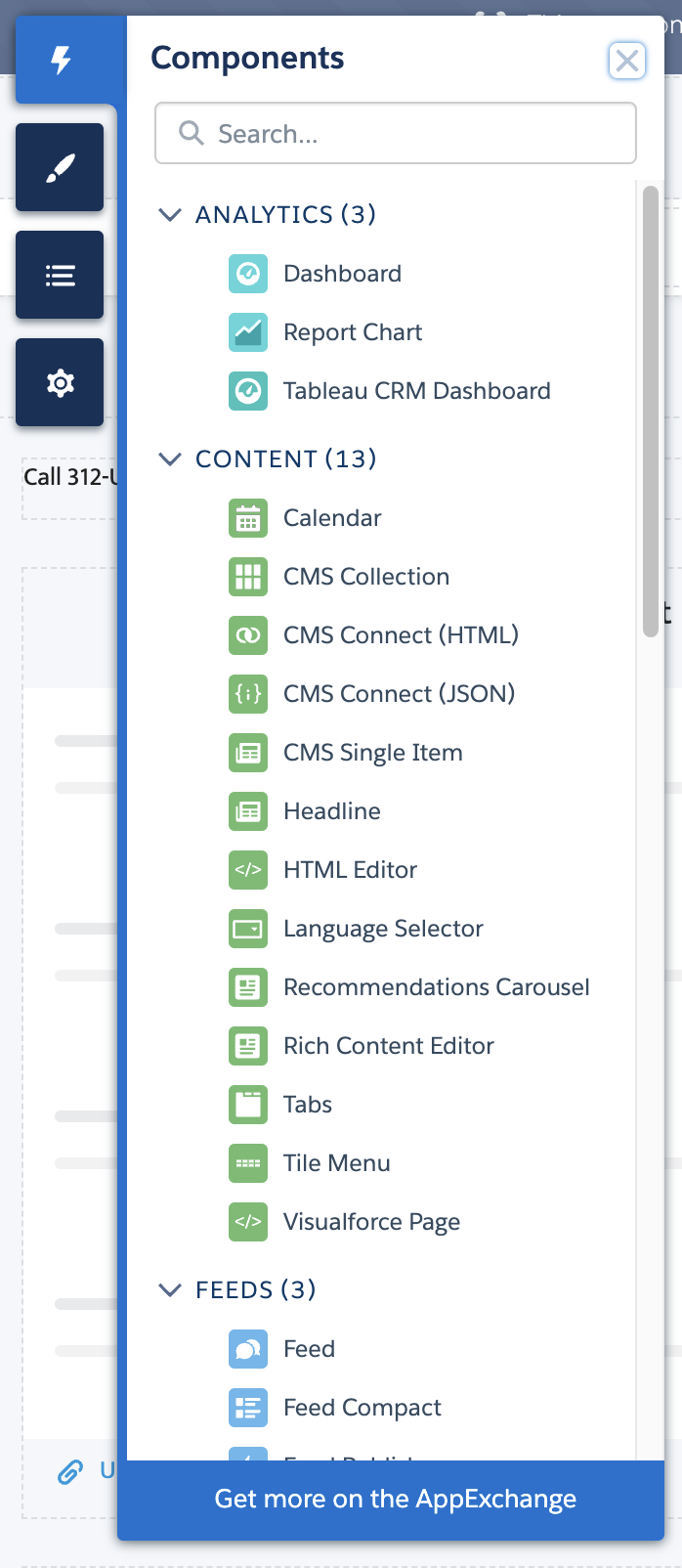Open the Theme paintbrush panel

coord(60,167)
